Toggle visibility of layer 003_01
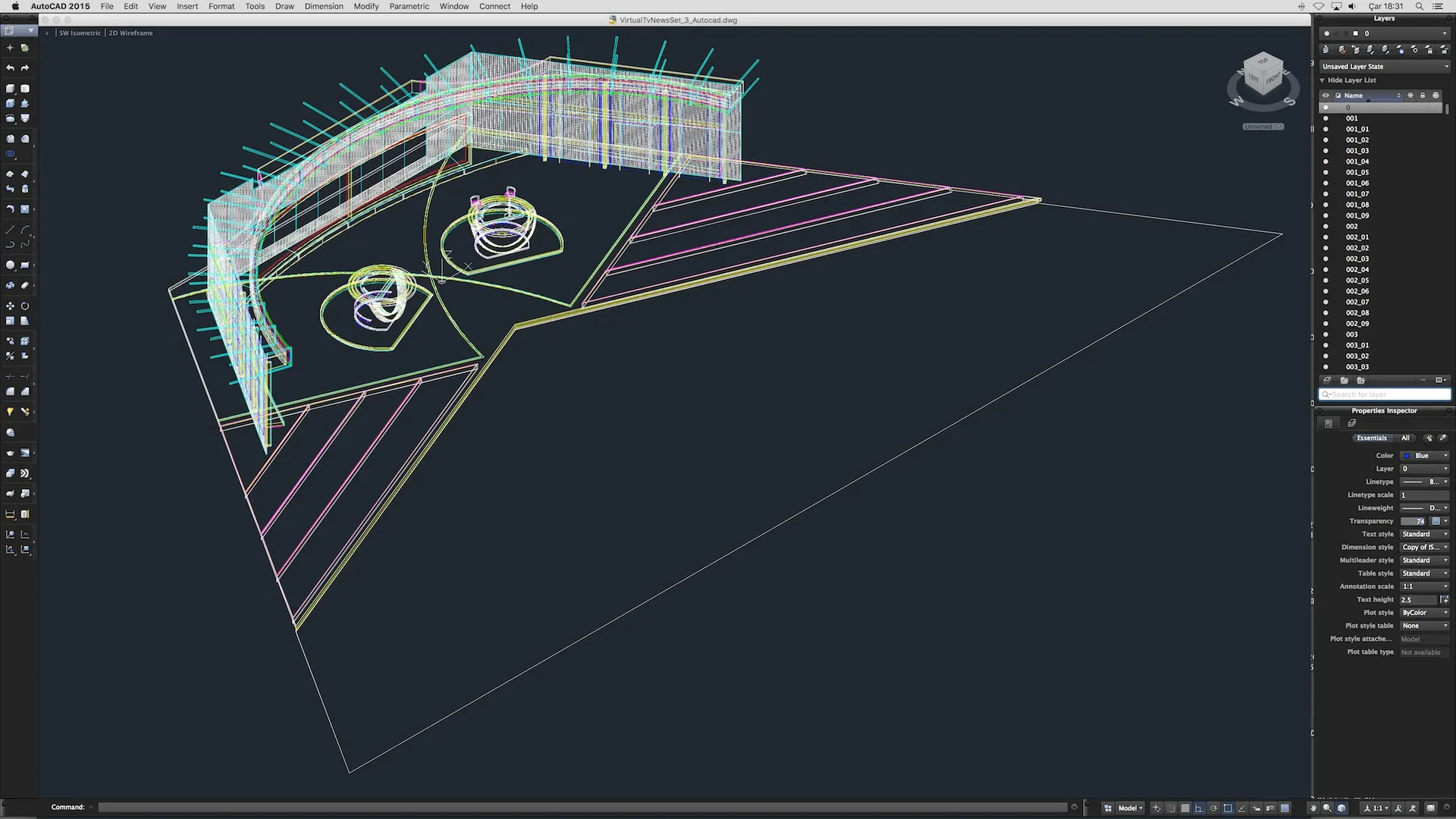This screenshot has width=1456, height=819. tap(1326, 345)
